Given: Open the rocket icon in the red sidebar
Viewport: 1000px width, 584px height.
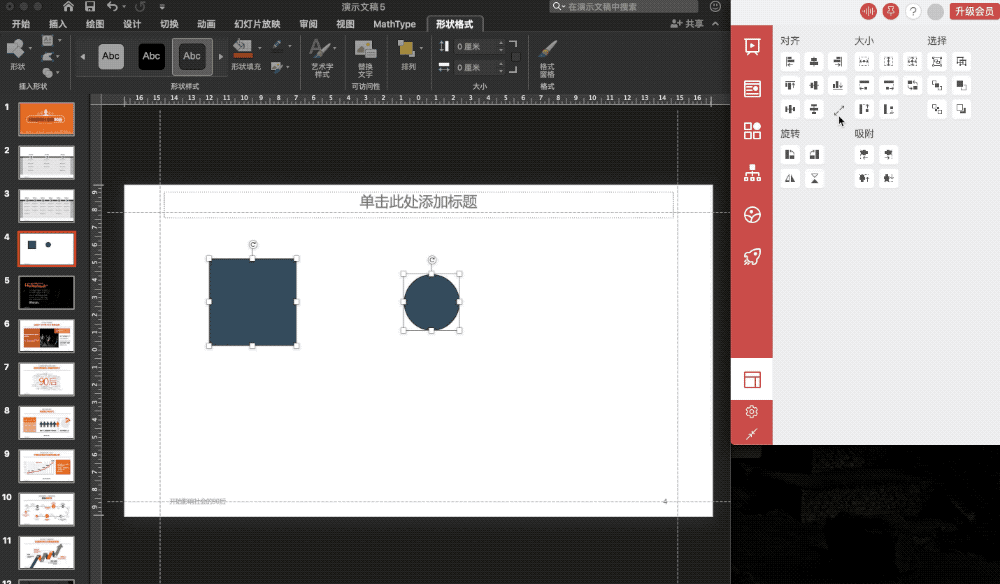Looking at the screenshot, I should tap(752, 257).
